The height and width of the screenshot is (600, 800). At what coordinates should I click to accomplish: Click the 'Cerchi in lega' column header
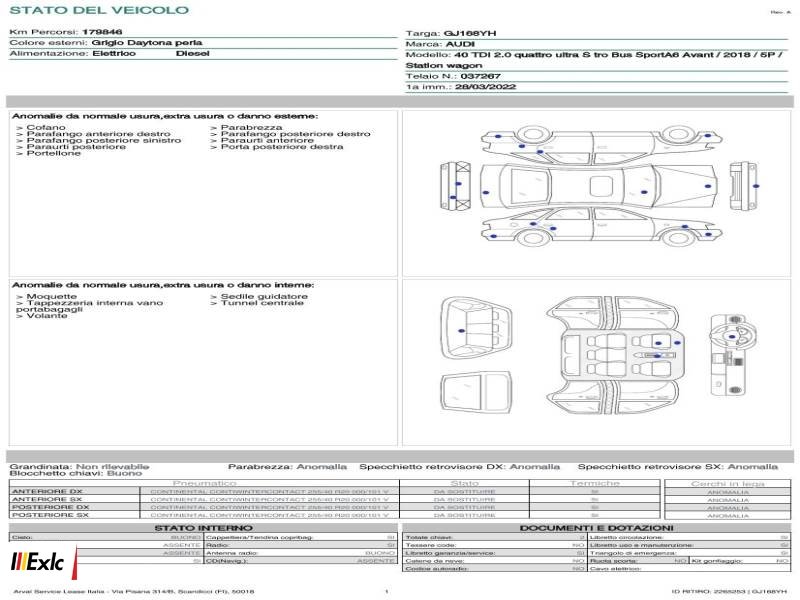tap(728, 483)
